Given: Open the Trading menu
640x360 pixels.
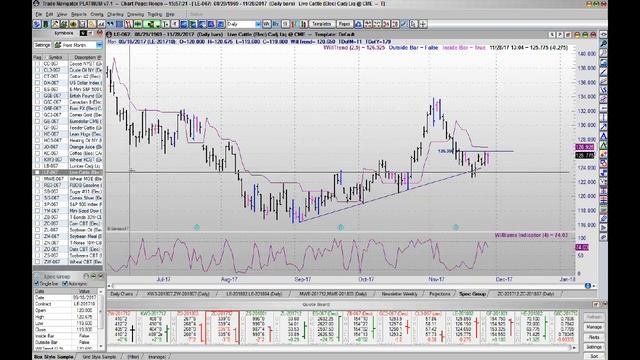Looking at the screenshot, I should [155, 14].
